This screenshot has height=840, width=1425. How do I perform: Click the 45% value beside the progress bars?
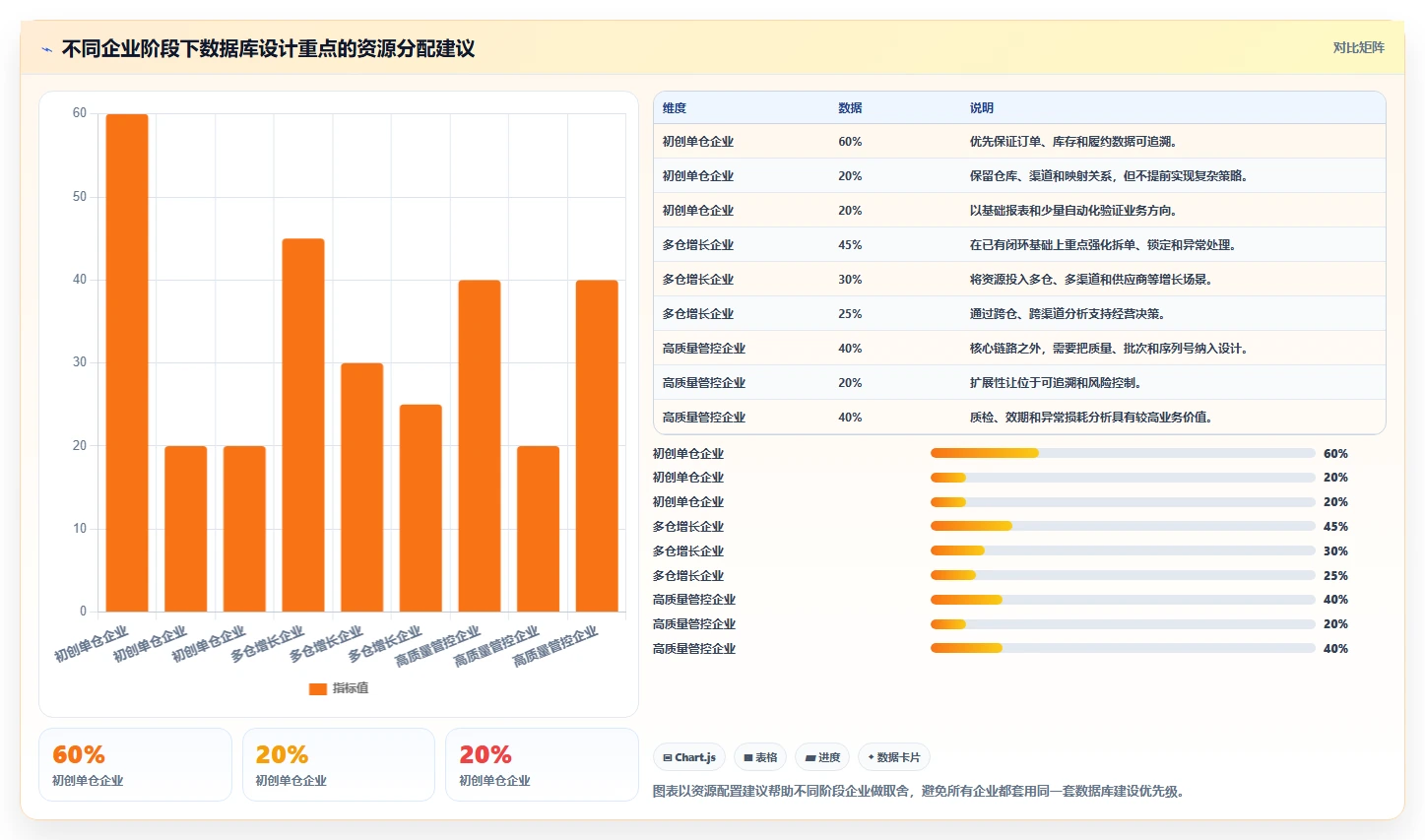(x=1335, y=527)
